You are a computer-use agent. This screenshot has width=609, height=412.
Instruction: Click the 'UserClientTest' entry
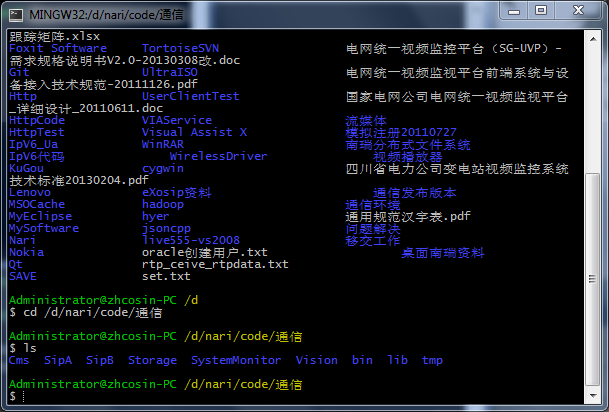point(191,96)
